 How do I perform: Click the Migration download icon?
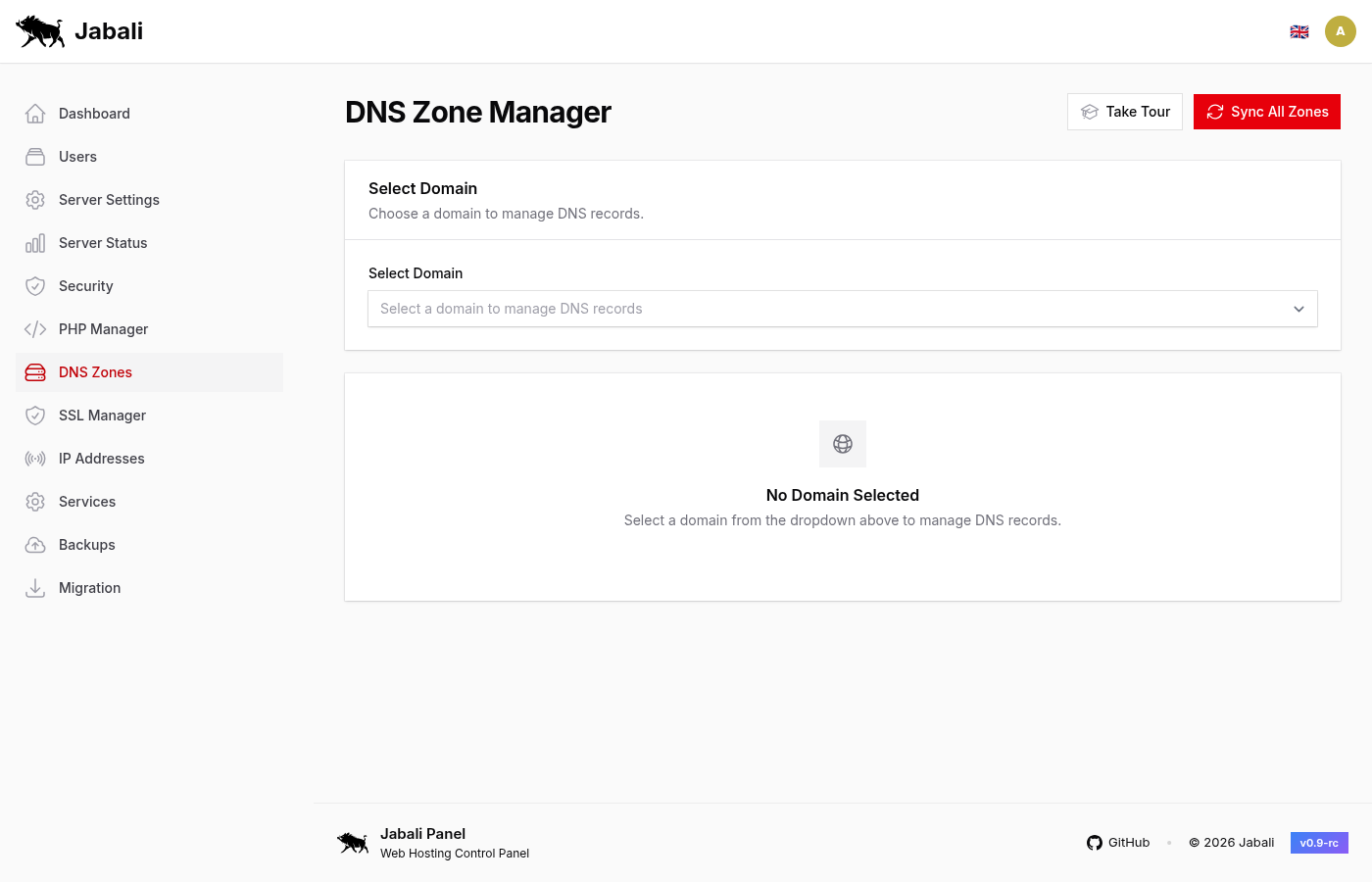35,588
